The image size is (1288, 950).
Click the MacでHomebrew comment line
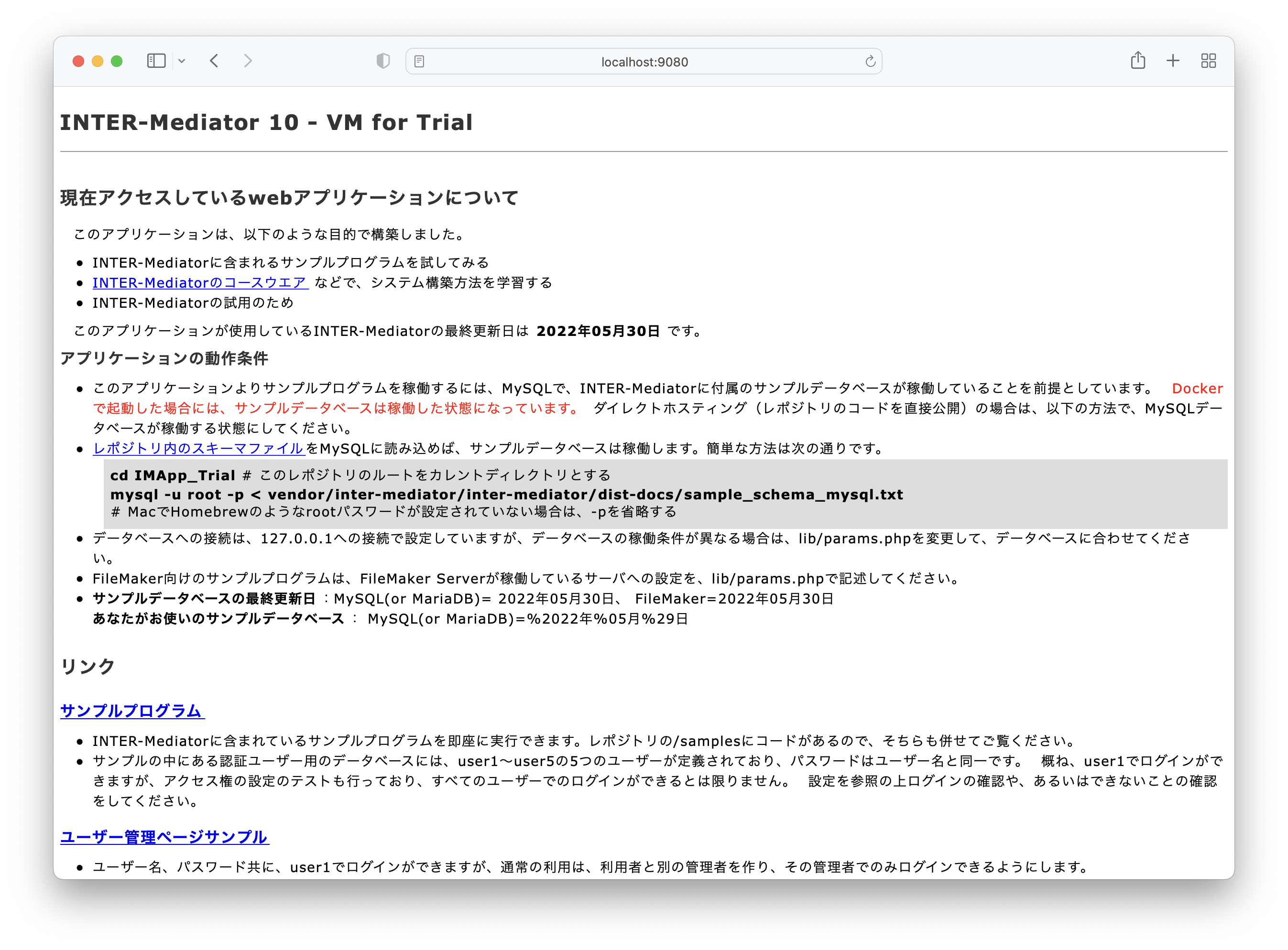[393, 512]
